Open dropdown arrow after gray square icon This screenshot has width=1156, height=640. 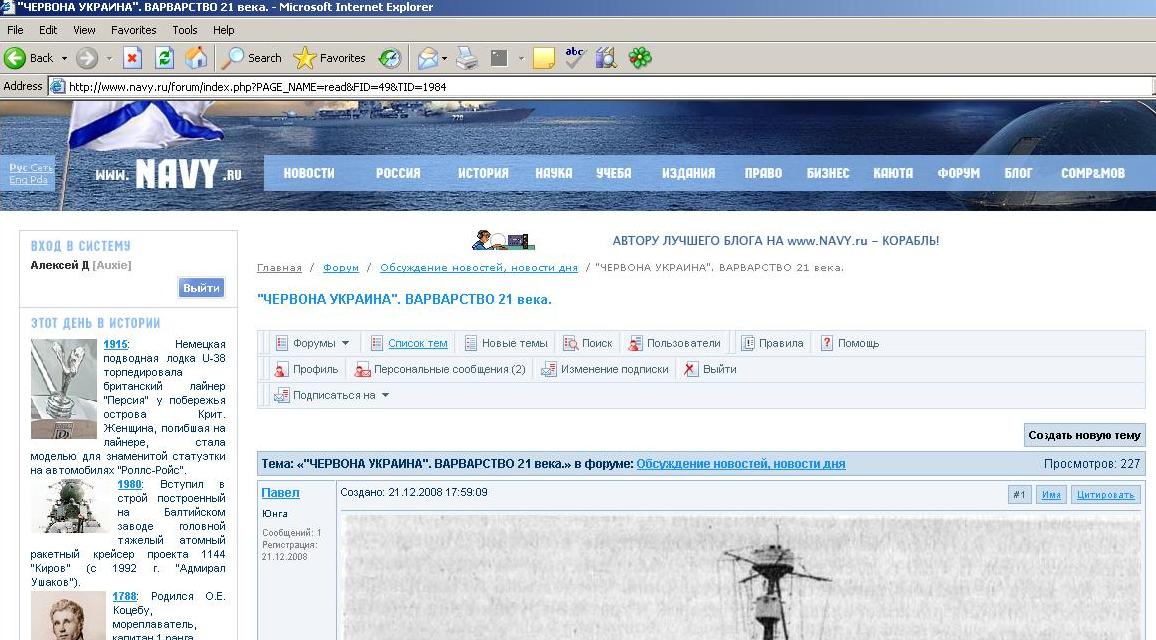520,58
